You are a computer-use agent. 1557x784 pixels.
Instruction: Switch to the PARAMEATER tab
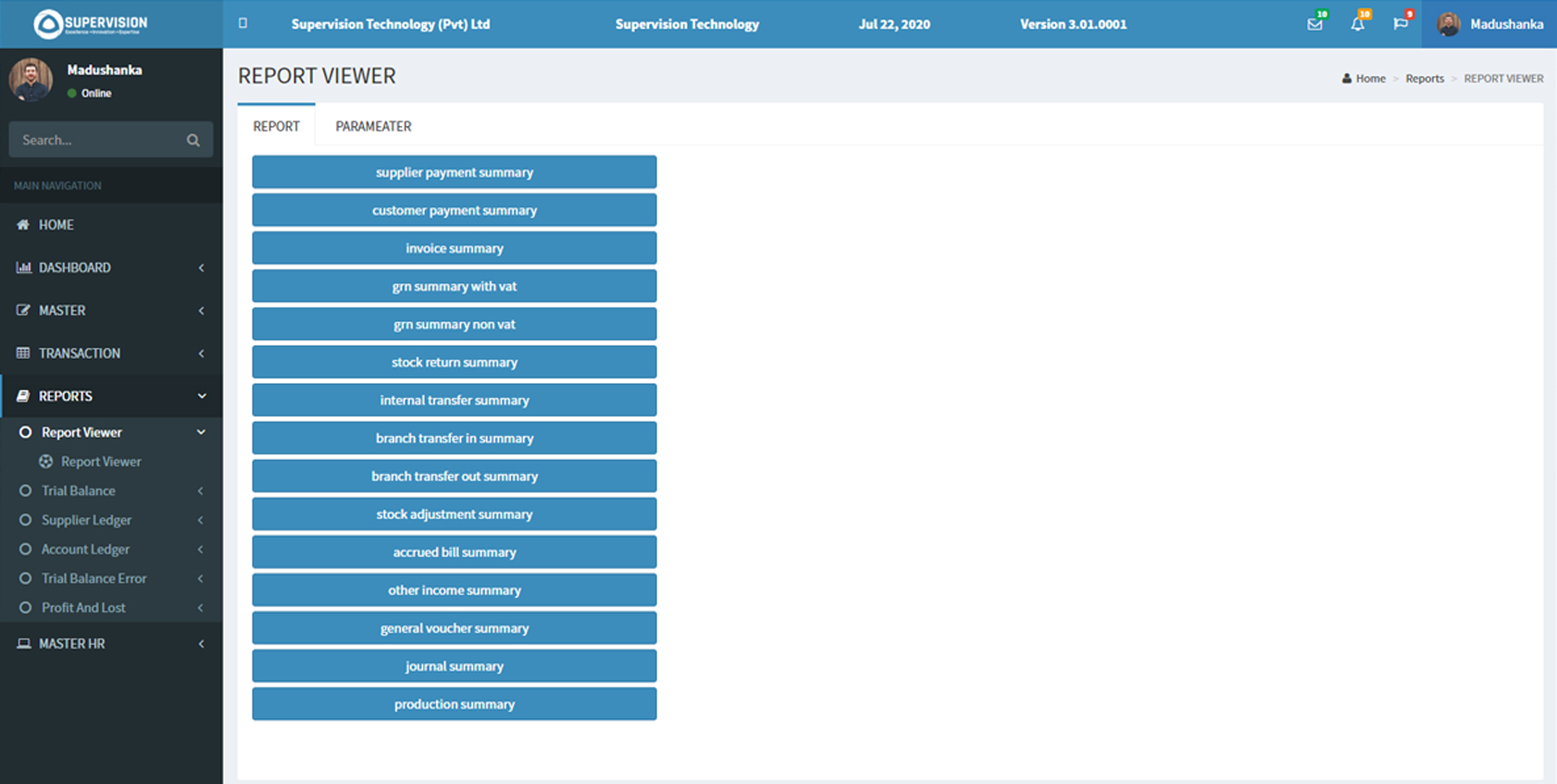373,126
